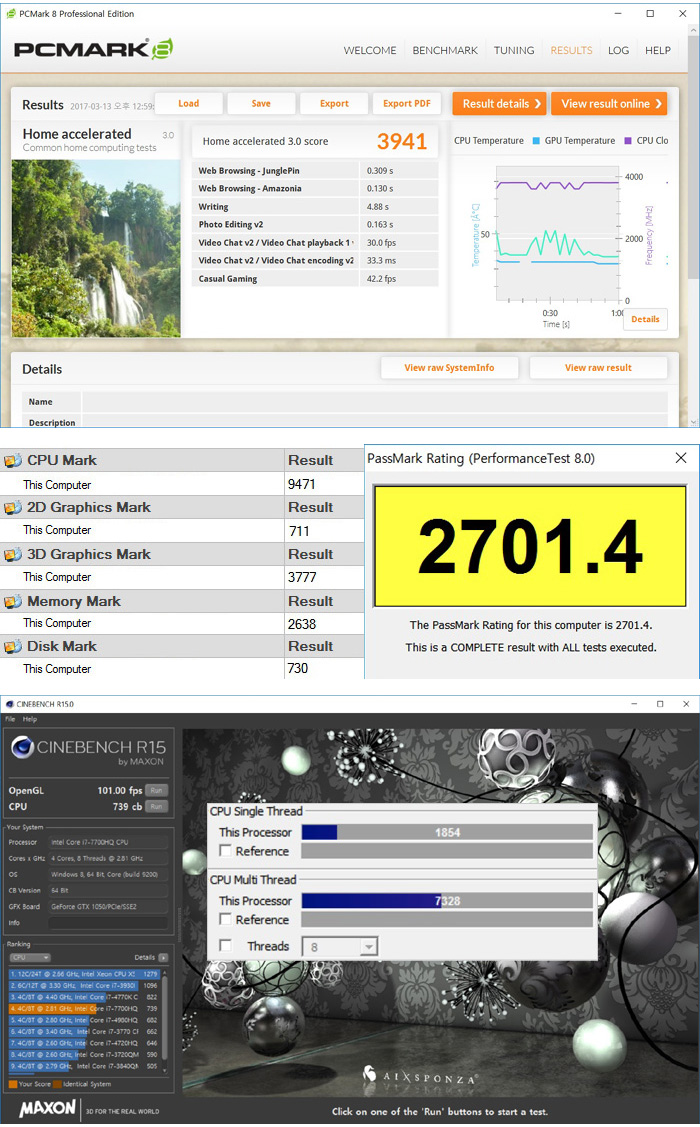Image resolution: width=700 pixels, height=1127 pixels.
Task: Select ranking entry Intel Xeon 12C/24T 1279
Action: tap(83, 974)
